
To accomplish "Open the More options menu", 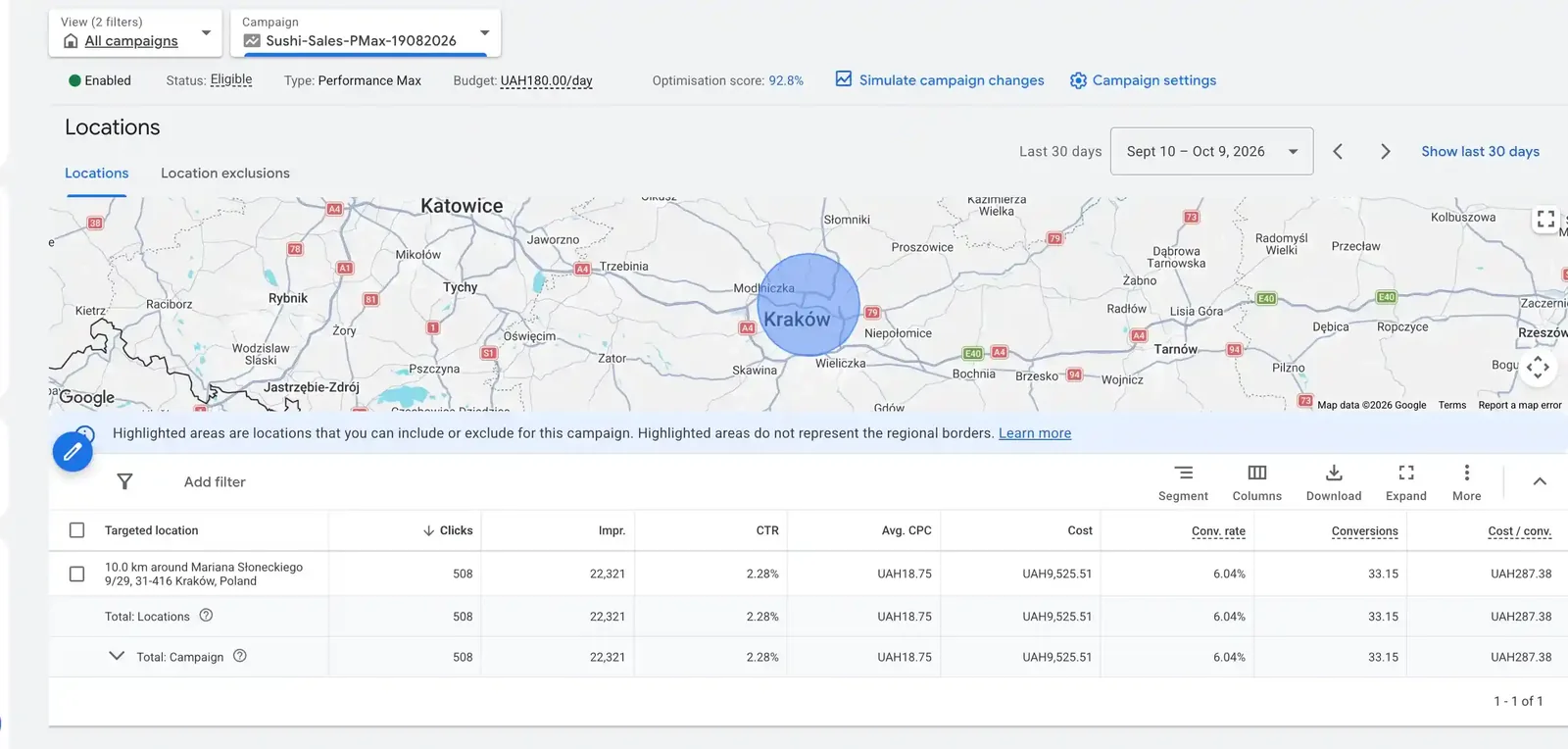I will [1467, 482].
